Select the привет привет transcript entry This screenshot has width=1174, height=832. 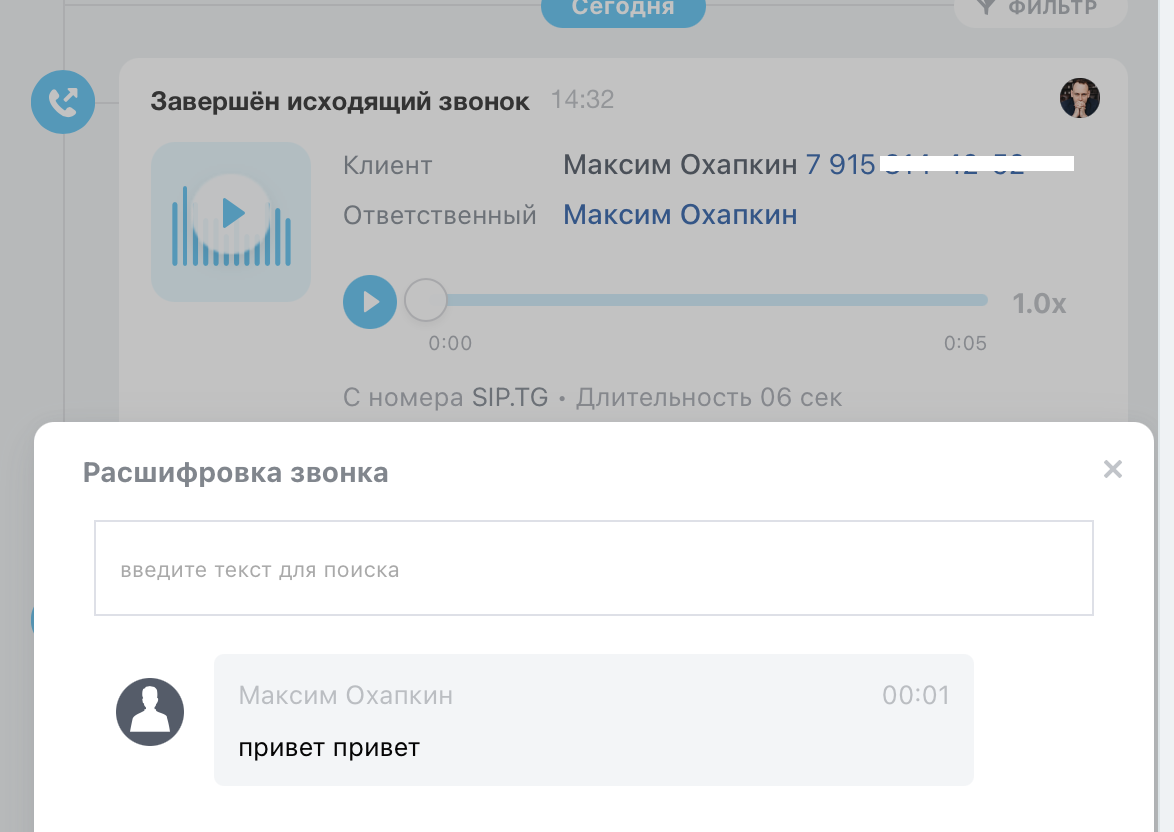[330, 746]
